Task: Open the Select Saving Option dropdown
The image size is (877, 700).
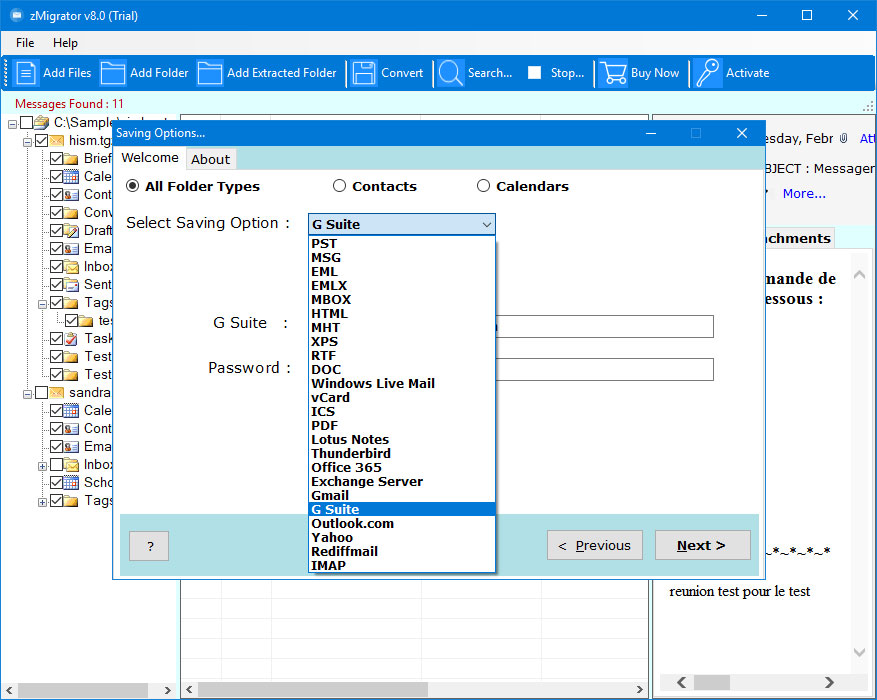Action: coord(402,224)
